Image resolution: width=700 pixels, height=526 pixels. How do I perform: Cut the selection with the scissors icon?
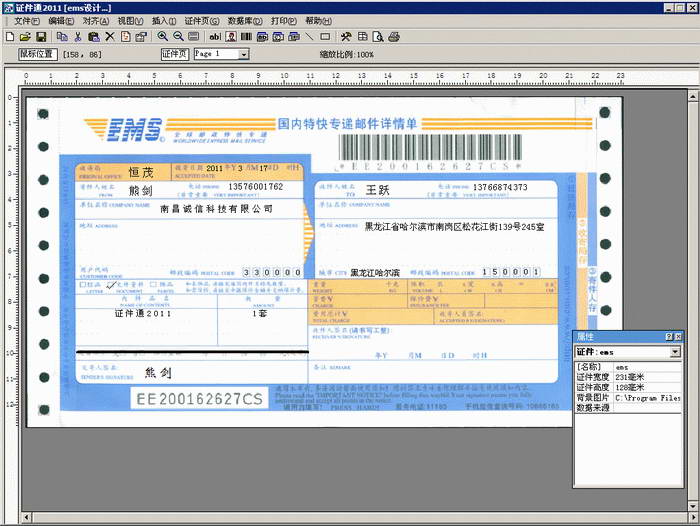tap(78, 37)
